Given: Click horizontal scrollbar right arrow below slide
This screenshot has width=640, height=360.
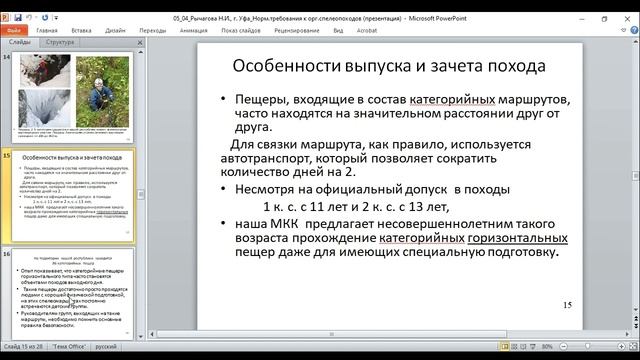Looking at the screenshot, I should [x=627, y=334].
